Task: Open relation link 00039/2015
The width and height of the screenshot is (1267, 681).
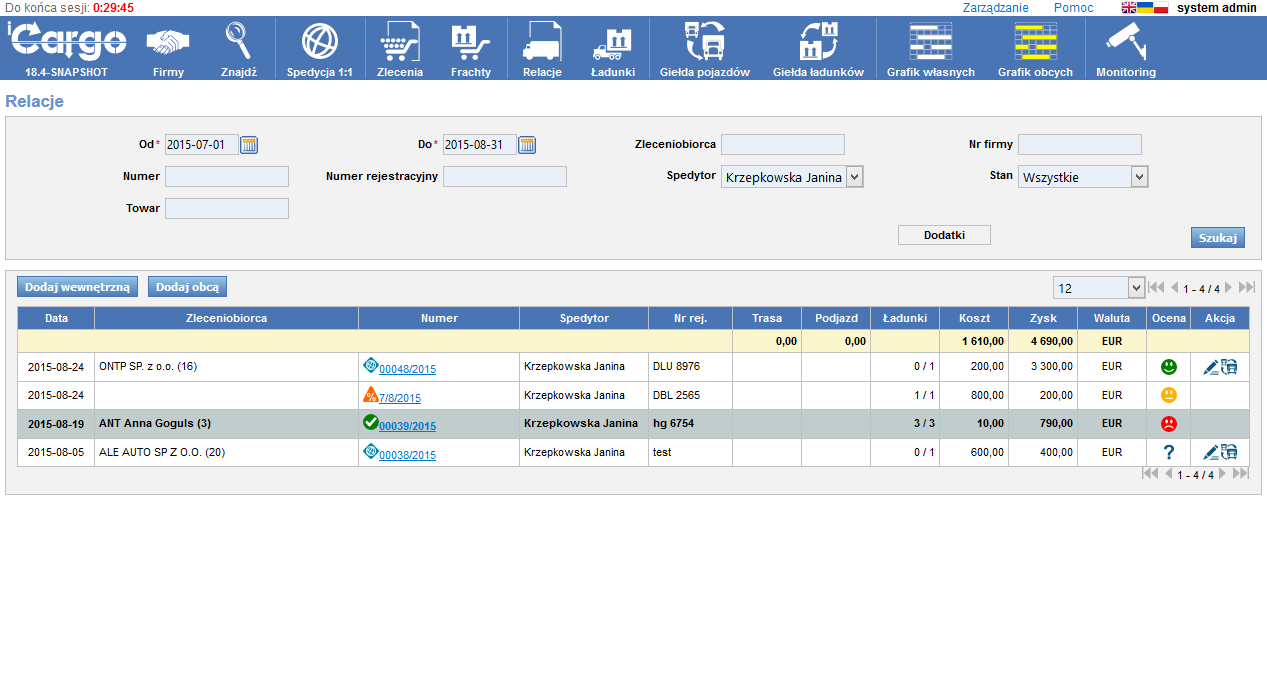Action: coord(407,426)
